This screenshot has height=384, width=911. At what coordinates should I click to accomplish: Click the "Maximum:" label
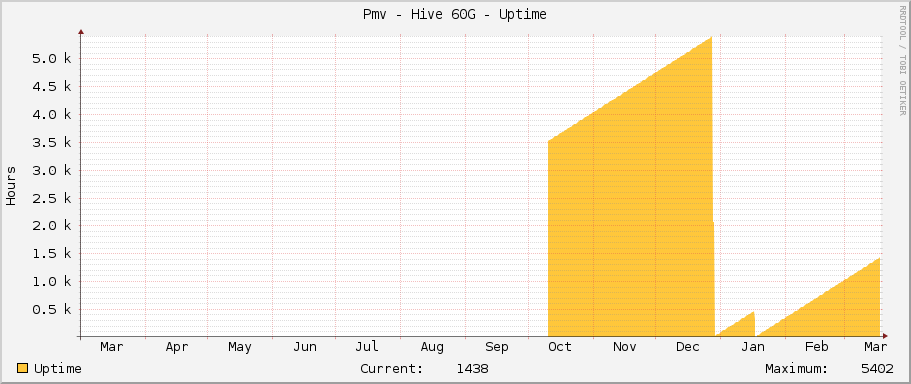tap(797, 369)
